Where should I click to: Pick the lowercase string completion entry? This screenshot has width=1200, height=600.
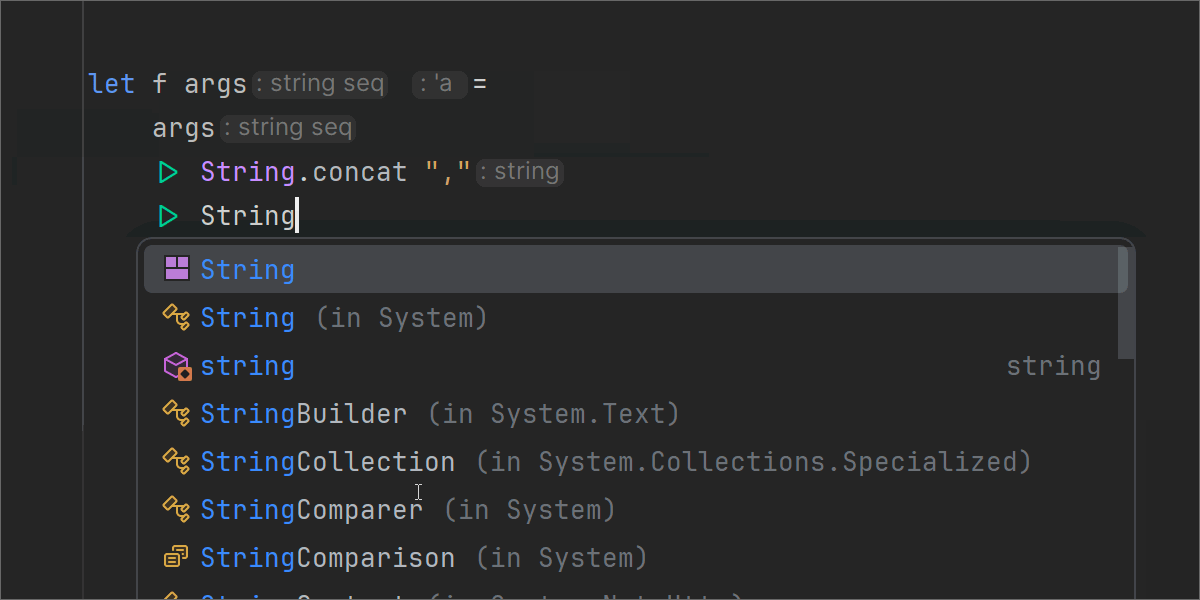[x=248, y=366]
